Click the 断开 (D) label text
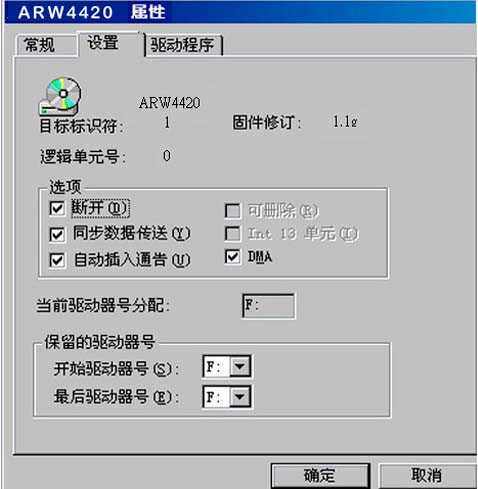 tap(100, 208)
